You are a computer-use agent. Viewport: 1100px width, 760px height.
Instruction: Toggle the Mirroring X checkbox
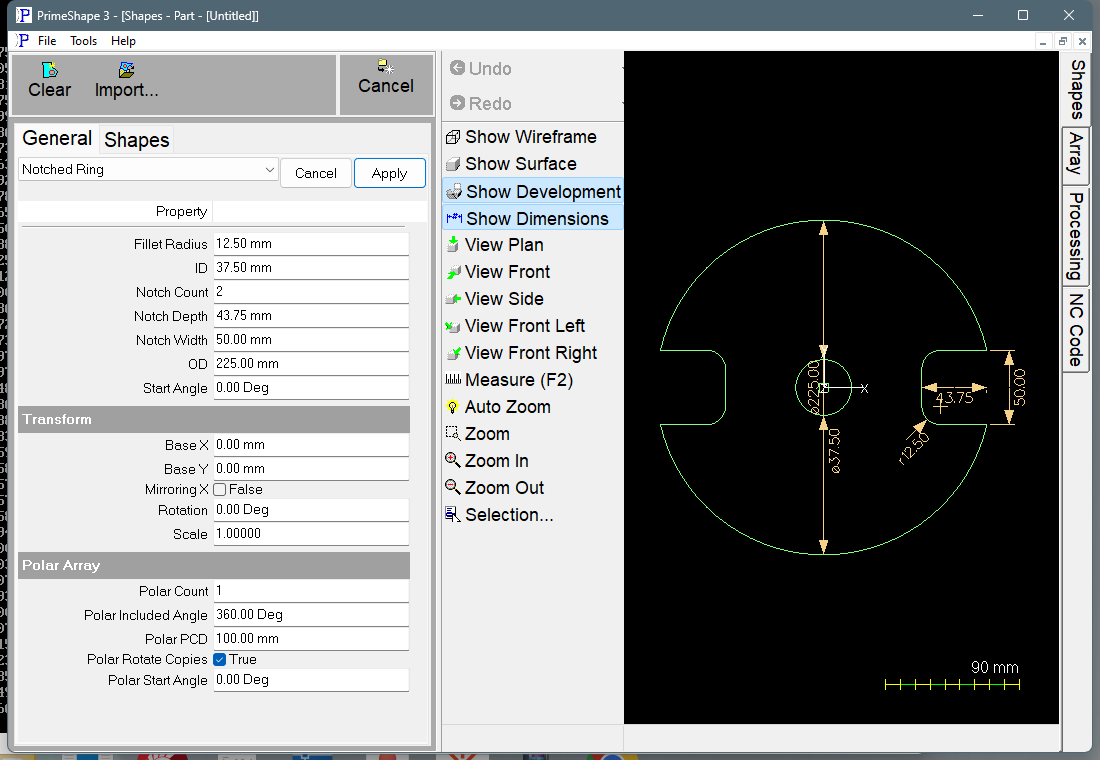220,489
